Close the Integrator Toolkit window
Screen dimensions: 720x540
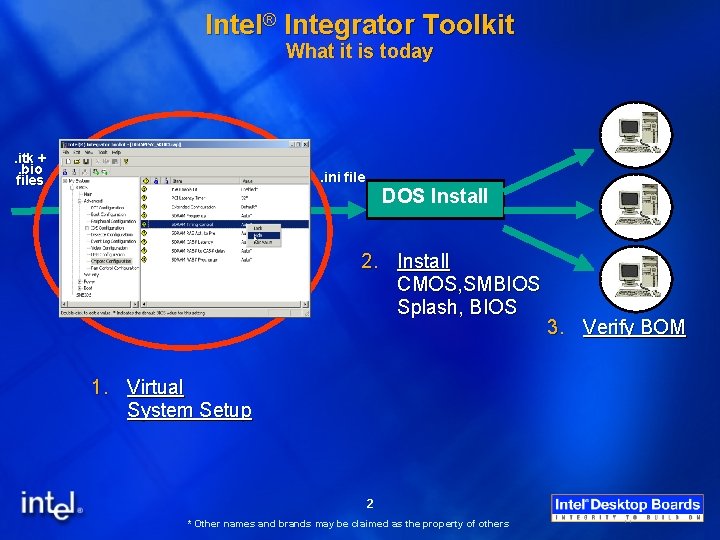coord(306,144)
